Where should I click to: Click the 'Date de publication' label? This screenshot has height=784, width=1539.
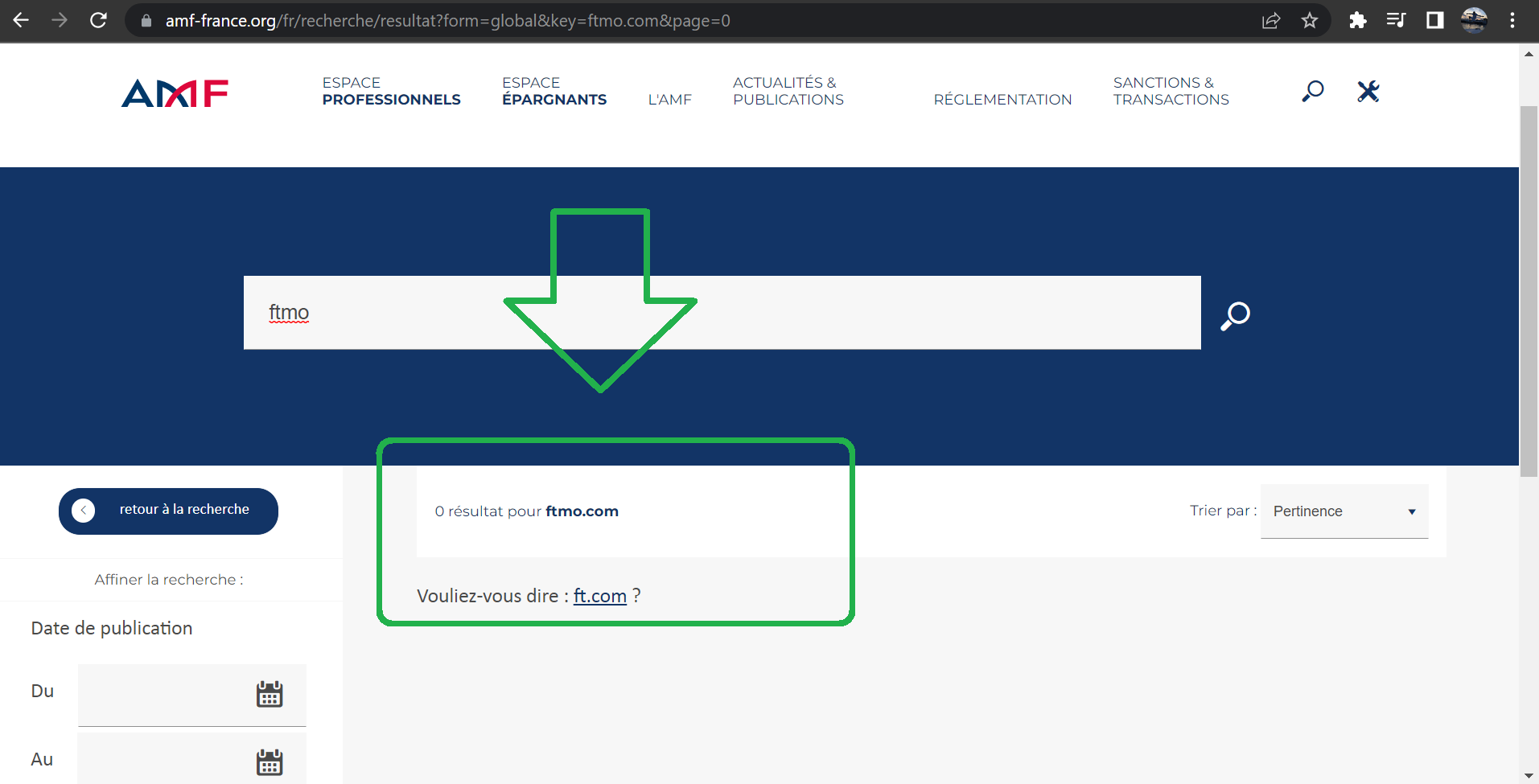pos(112,628)
